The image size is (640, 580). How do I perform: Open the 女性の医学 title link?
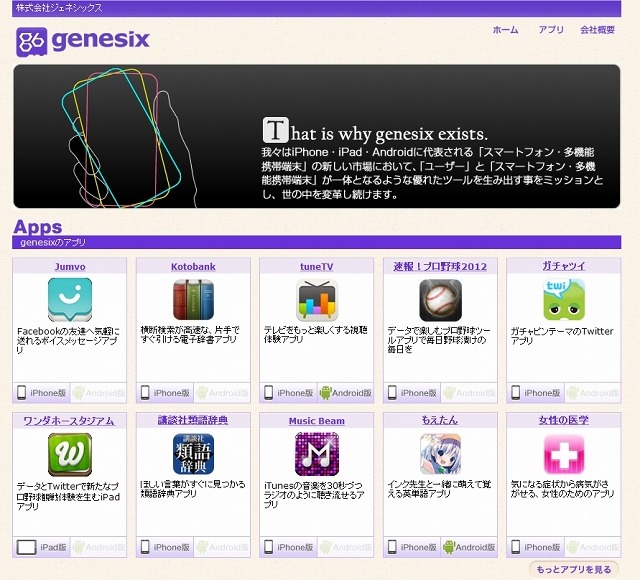[x=564, y=420]
